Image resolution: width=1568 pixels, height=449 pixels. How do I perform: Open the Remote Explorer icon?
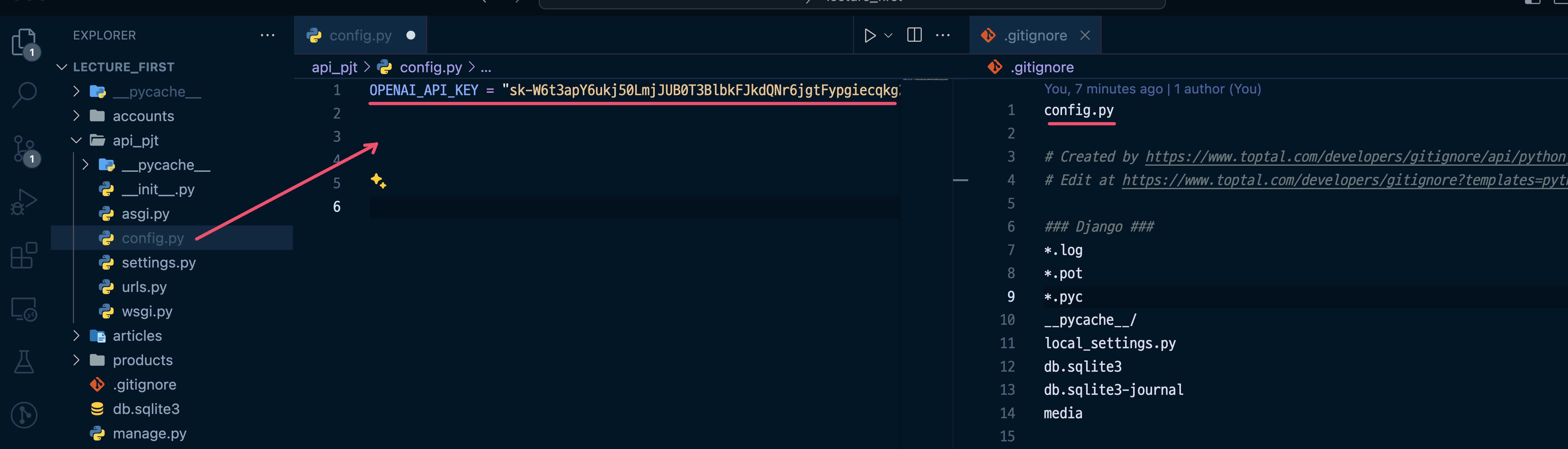click(x=24, y=309)
